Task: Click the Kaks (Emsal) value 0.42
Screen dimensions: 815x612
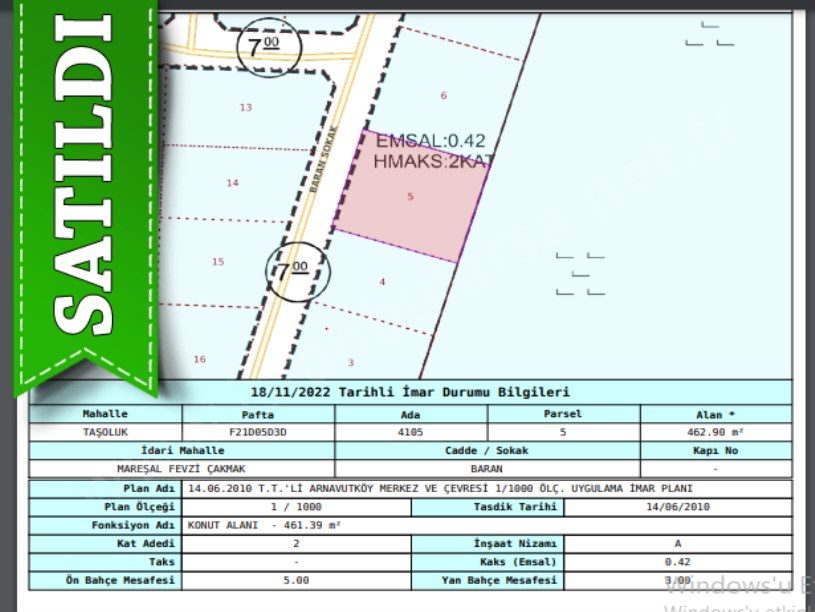Action: click(x=677, y=562)
